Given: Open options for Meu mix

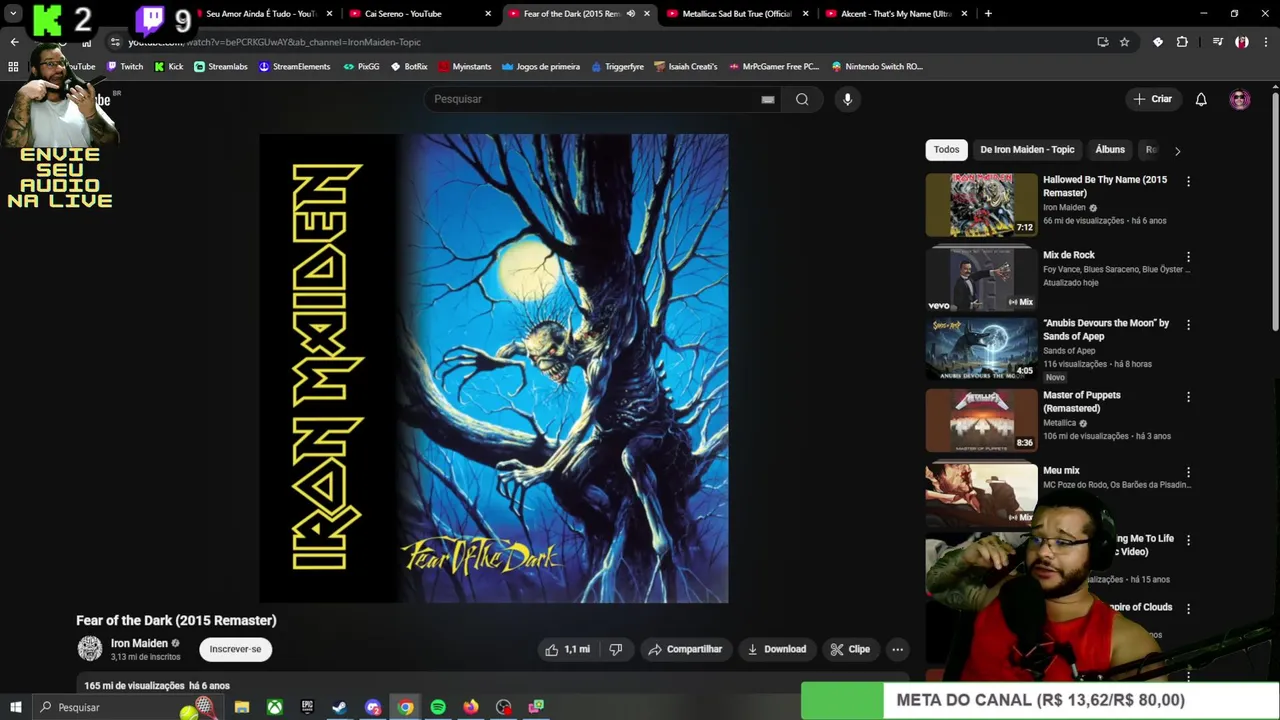Looking at the screenshot, I should pyautogui.click(x=1188, y=472).
